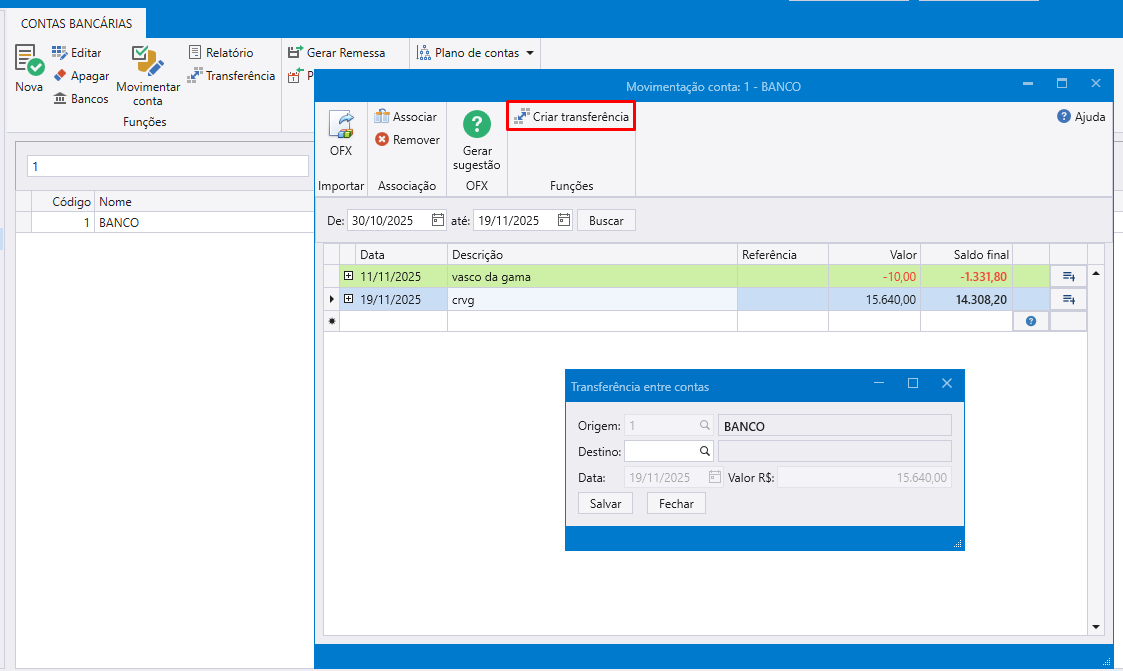Click the Destino account input field
The width and height of the screenshot is (1123, 671).
(661, 451)
